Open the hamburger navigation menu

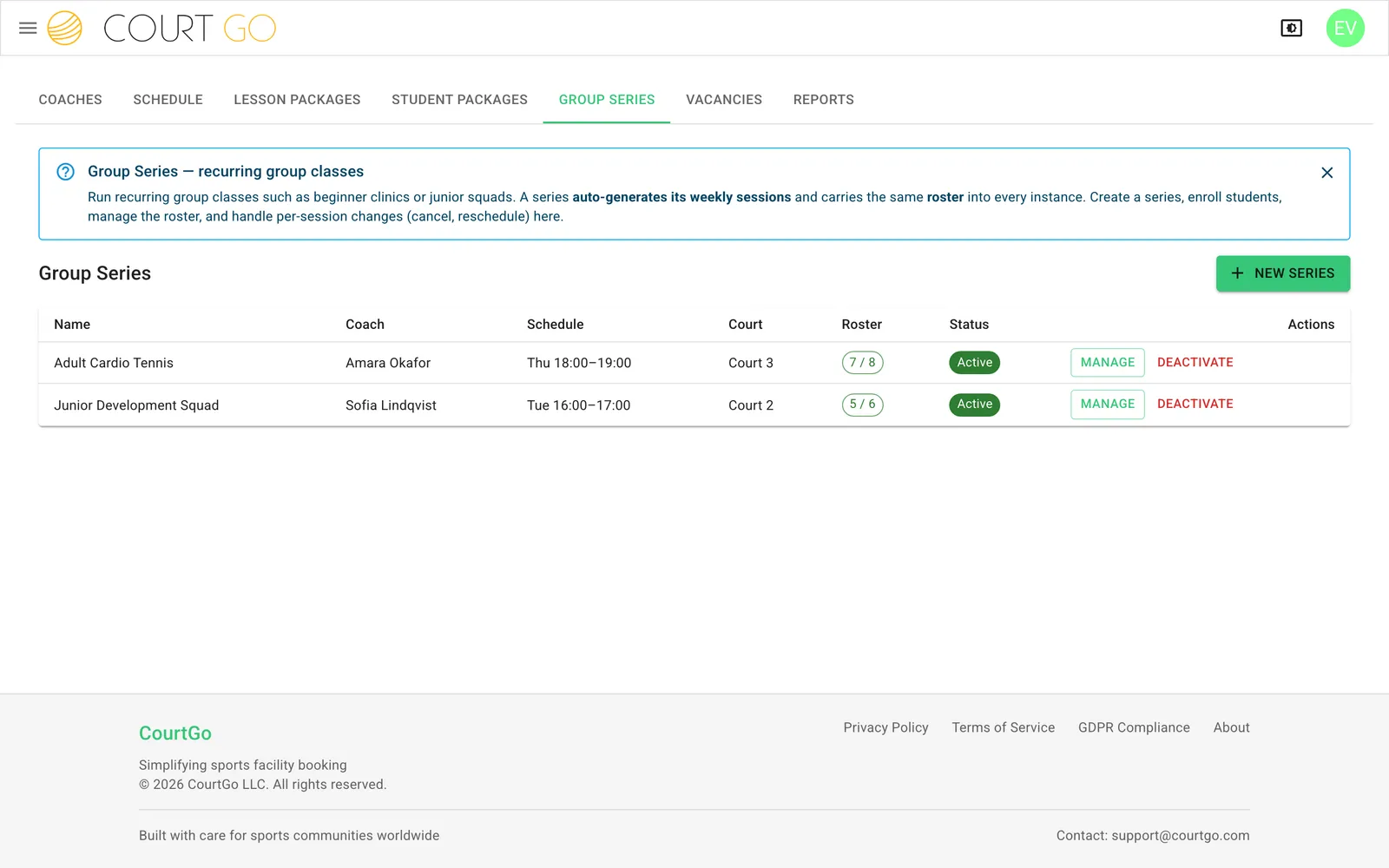[28, 28]
